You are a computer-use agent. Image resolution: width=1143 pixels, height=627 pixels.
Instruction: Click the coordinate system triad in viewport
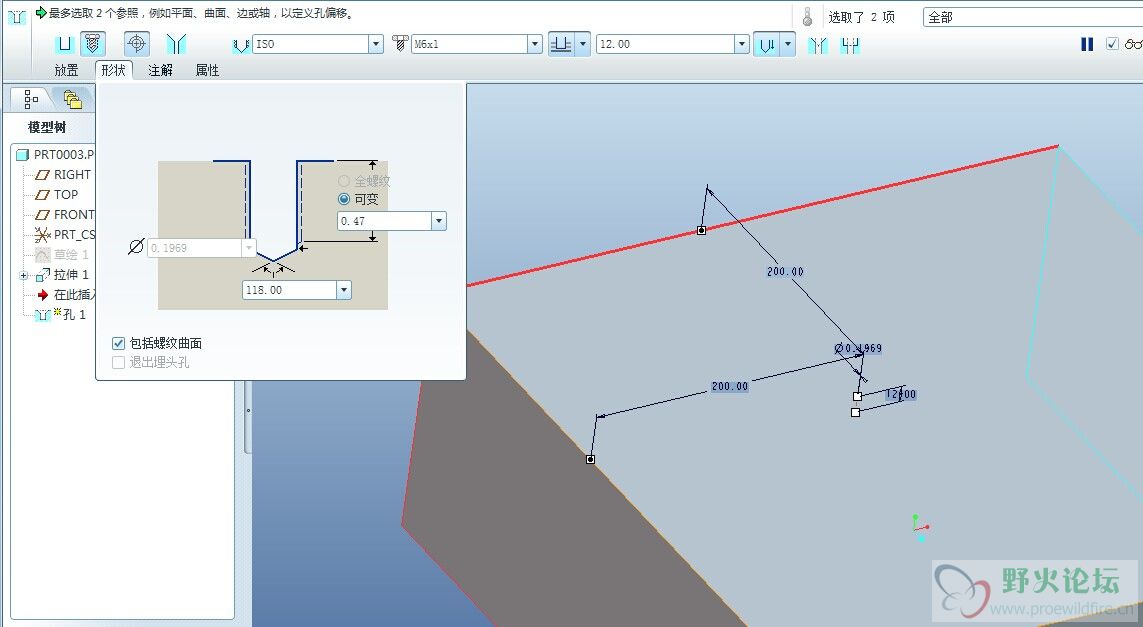click(920, 528)
